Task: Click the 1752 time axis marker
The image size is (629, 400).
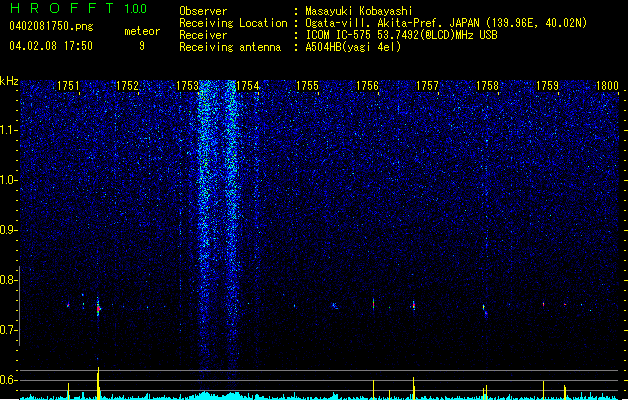Action: click(127, 86)
